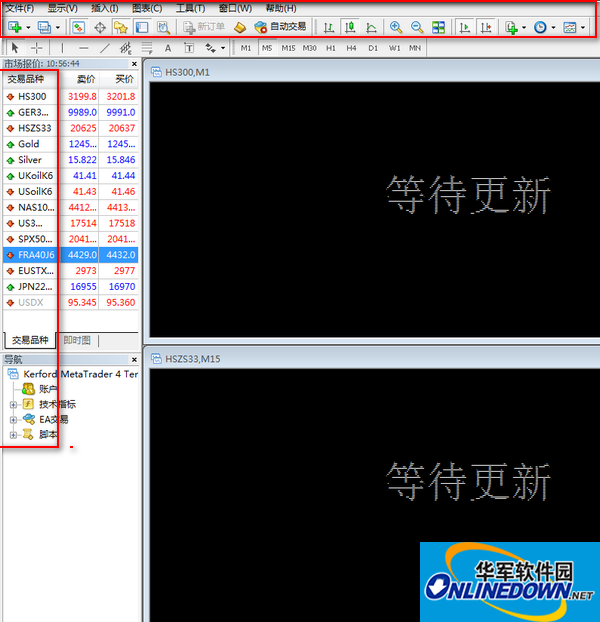This screenshot has height=622, width=600.
Task: Switch to the 交易品种 tab
Action: 30,340
